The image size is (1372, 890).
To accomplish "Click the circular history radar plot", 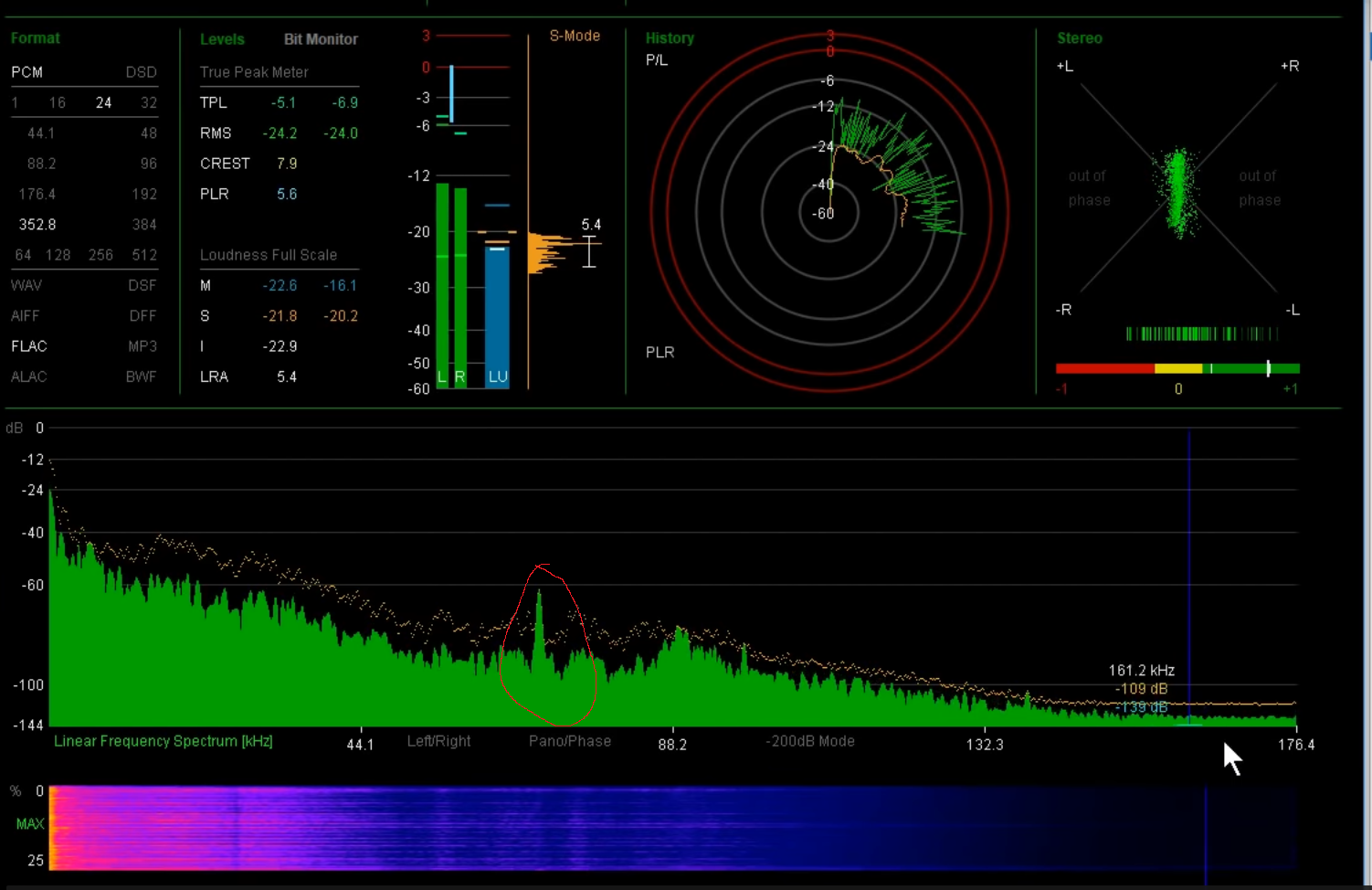I will coord(829,212).
